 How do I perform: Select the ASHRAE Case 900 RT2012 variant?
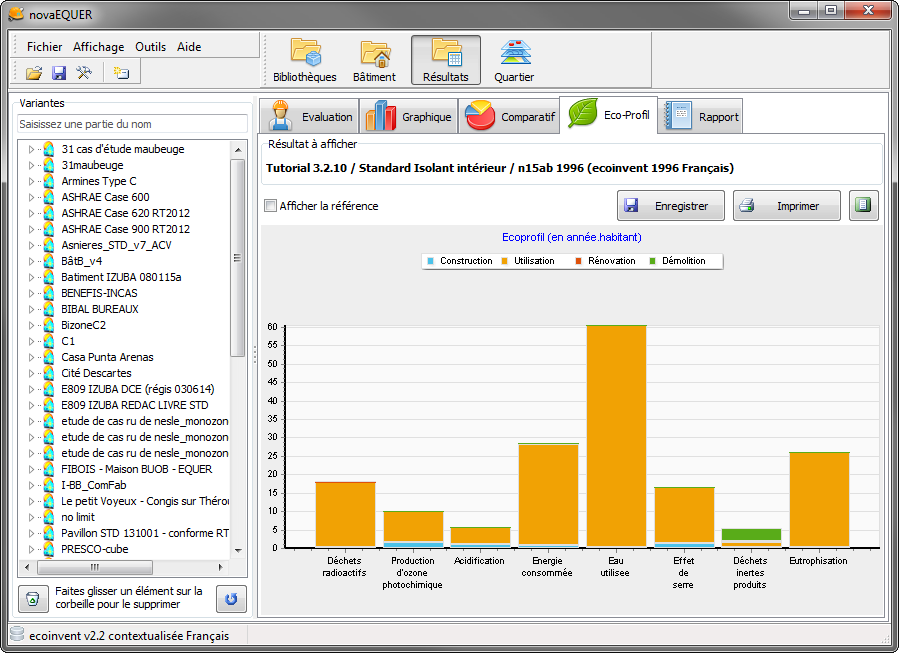pyautogui.click(x=126, y=229)
